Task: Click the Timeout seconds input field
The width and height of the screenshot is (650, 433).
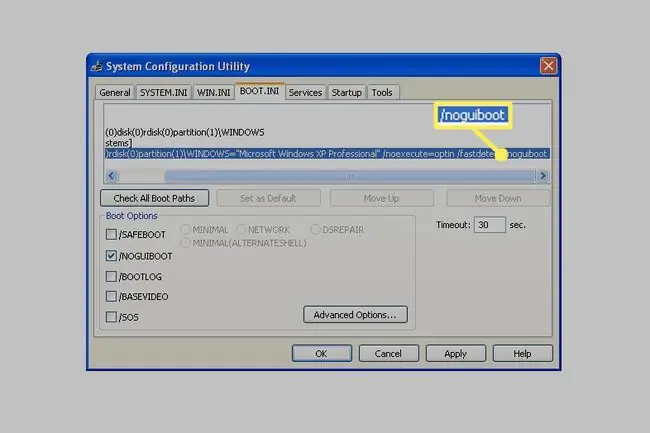Action: click(x=490, y=225)
